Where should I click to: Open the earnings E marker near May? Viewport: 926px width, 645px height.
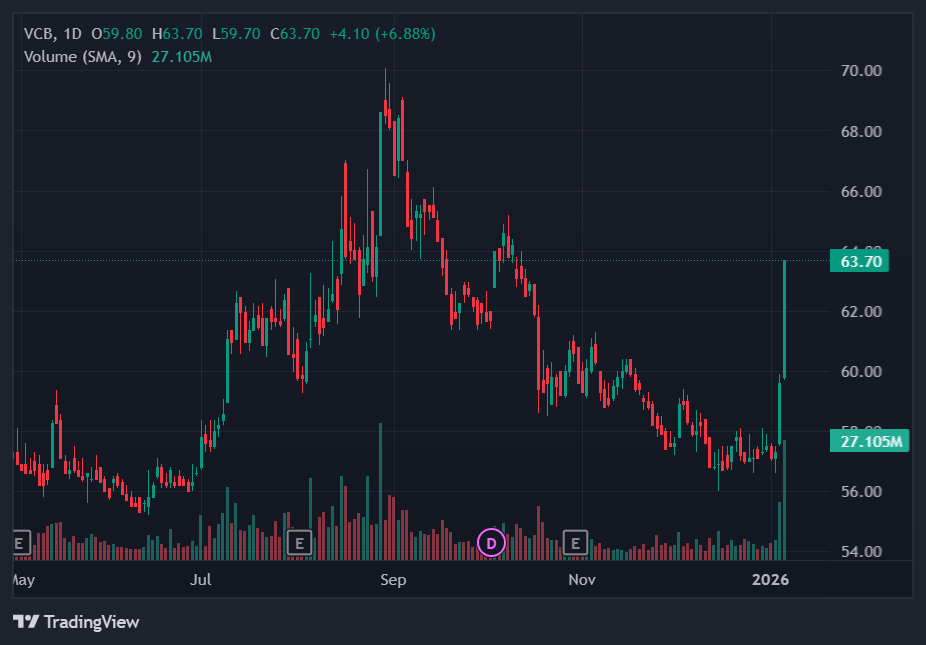tap(18, 543)
